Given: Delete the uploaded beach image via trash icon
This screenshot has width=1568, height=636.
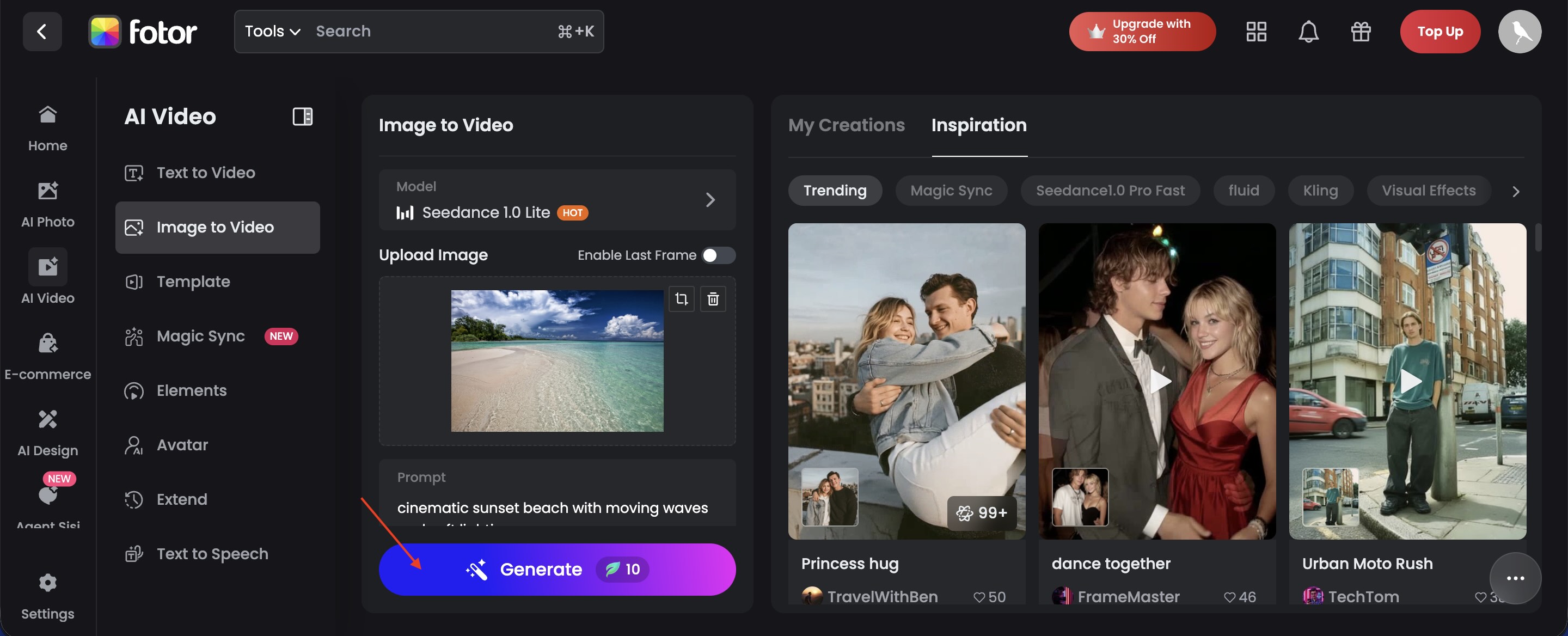Looking at the screenshot, I should (714, 299).
